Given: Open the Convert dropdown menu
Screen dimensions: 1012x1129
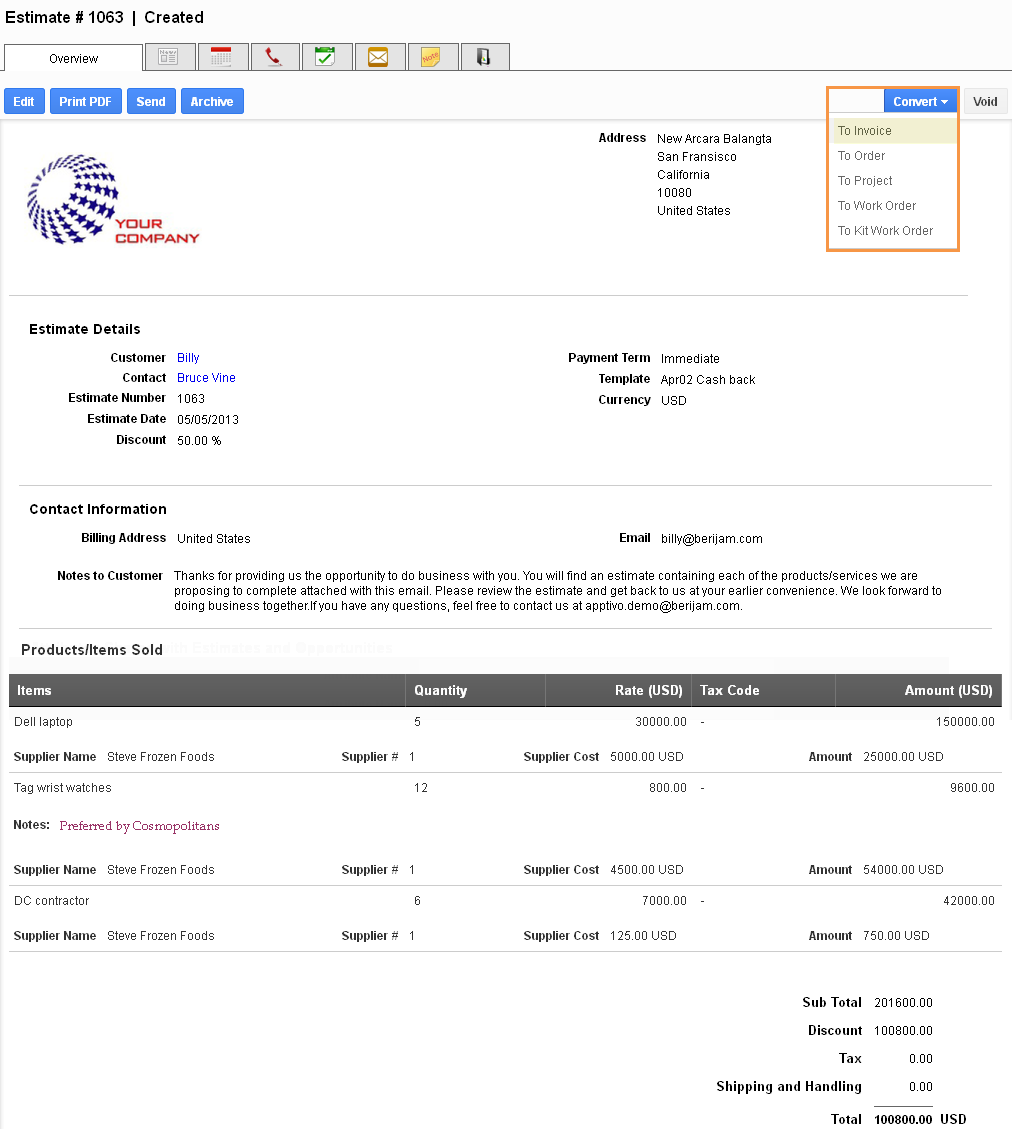Looking at the screenshot, I should (x=919, y=101).
